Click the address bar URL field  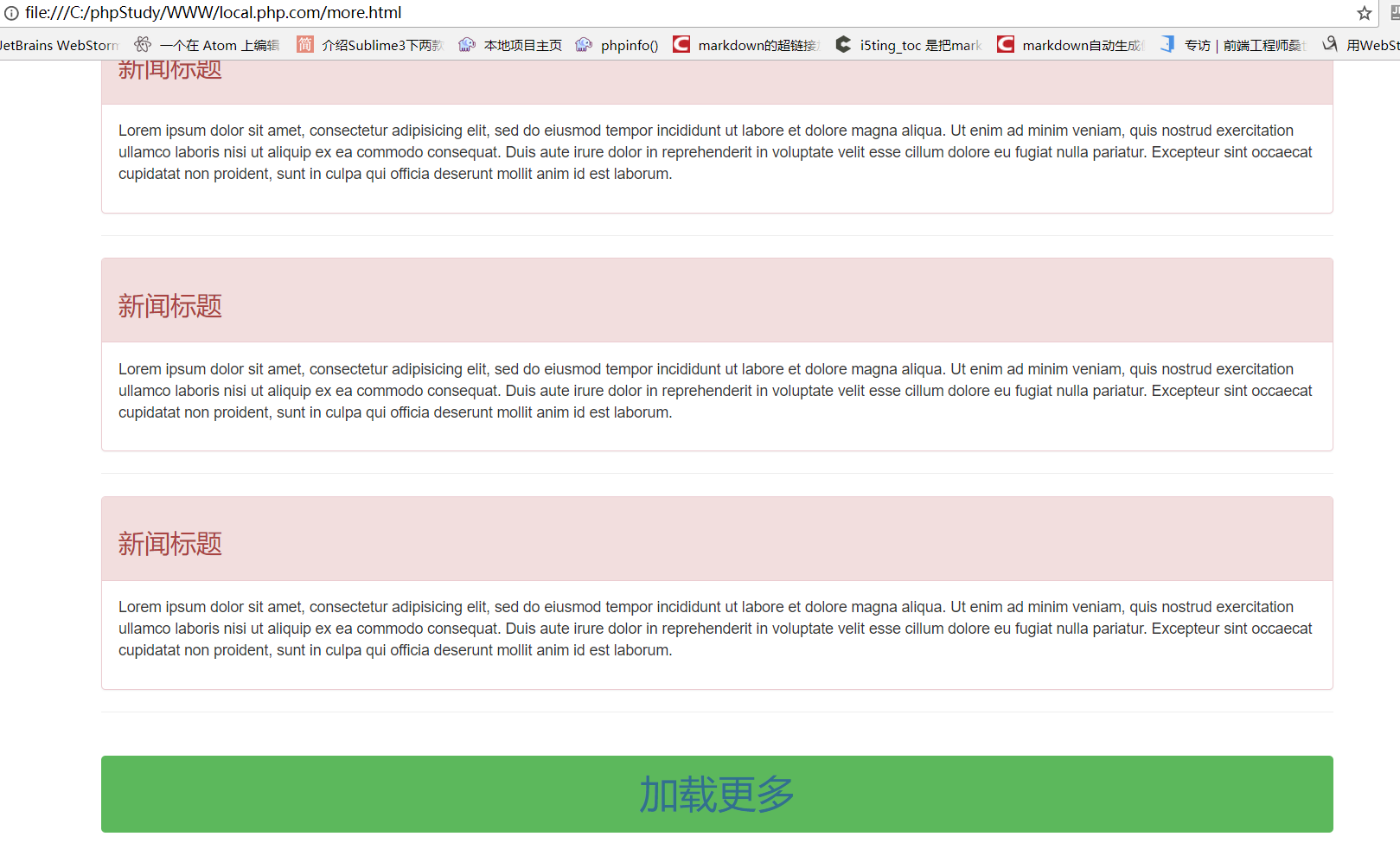(x=605, y=13)
